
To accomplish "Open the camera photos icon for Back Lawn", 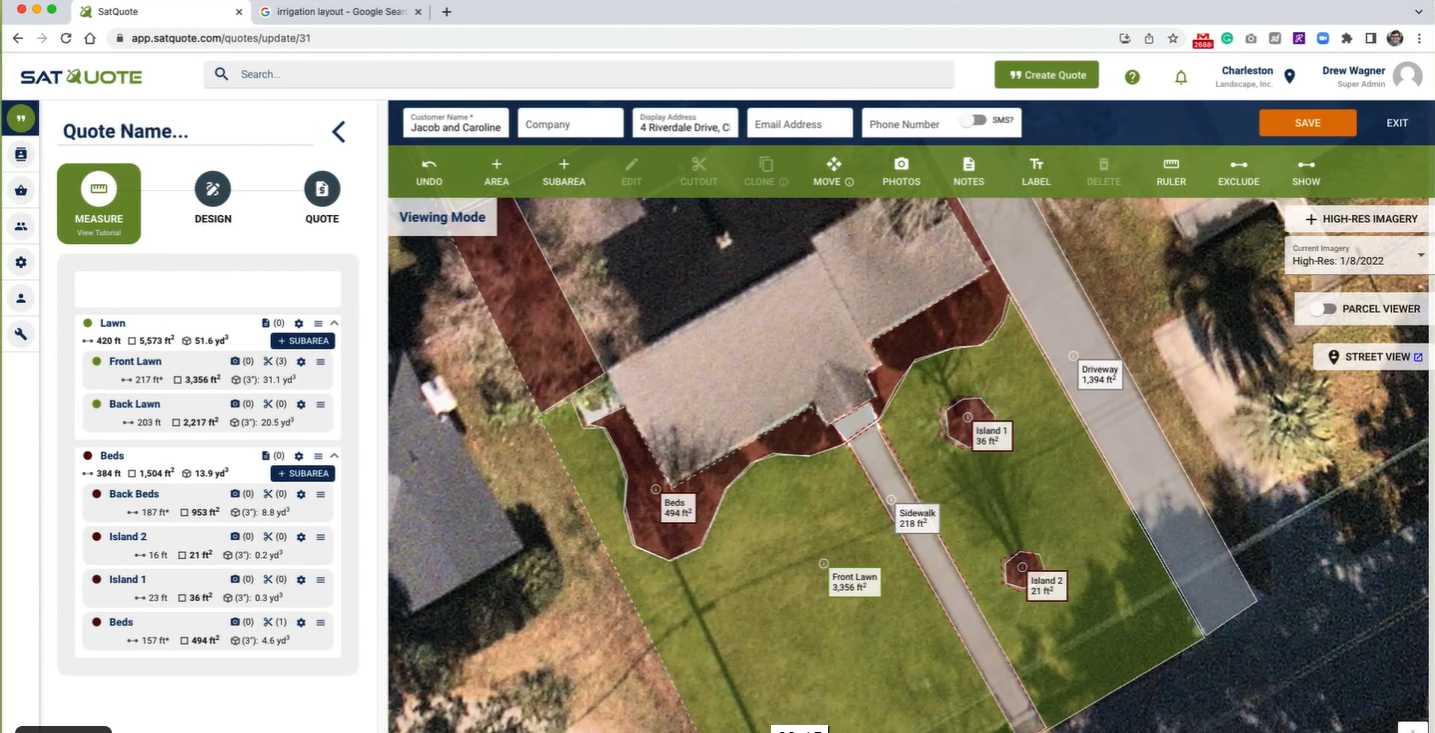I will (235, 404).
